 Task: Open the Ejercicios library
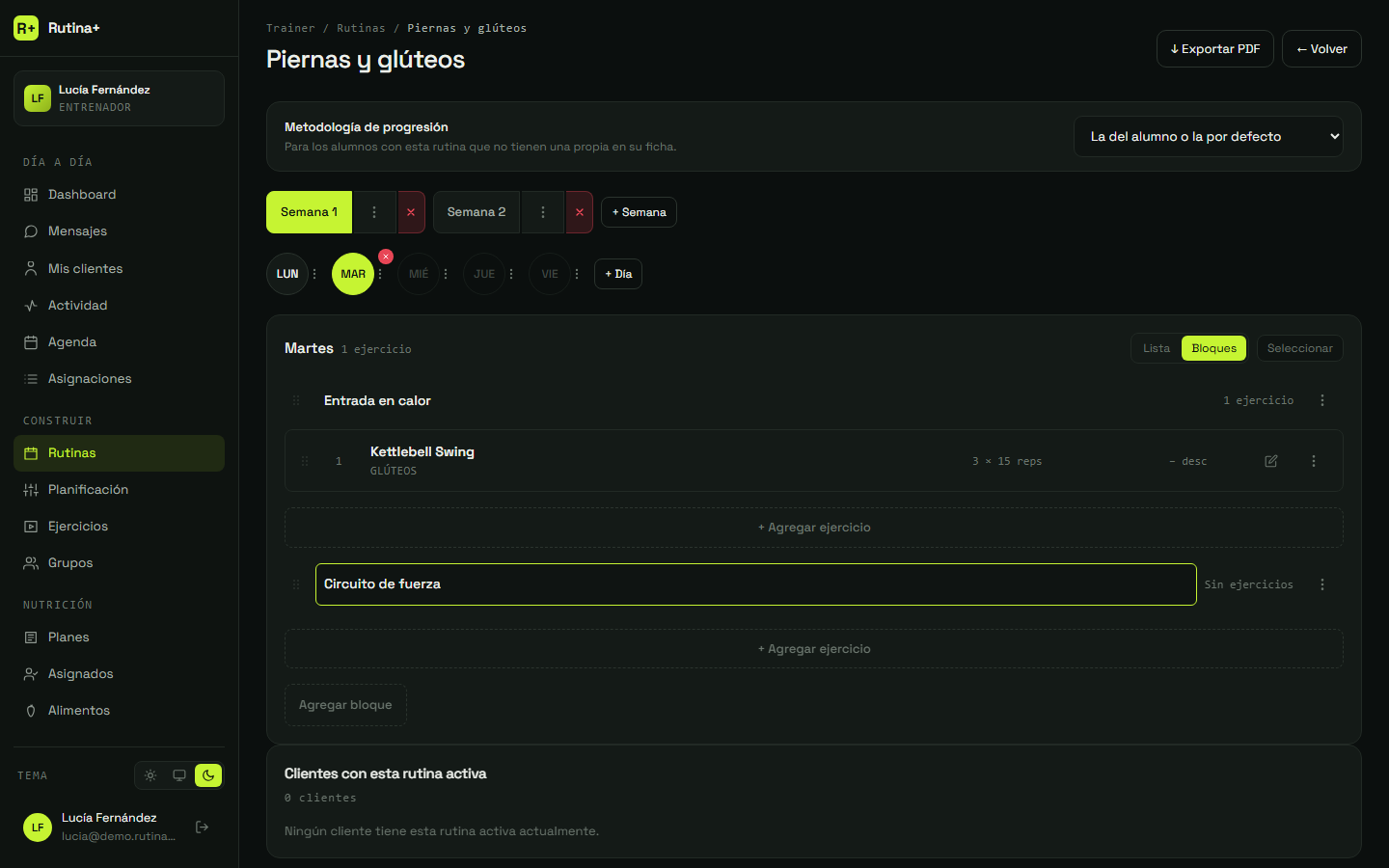coord(119,527)
